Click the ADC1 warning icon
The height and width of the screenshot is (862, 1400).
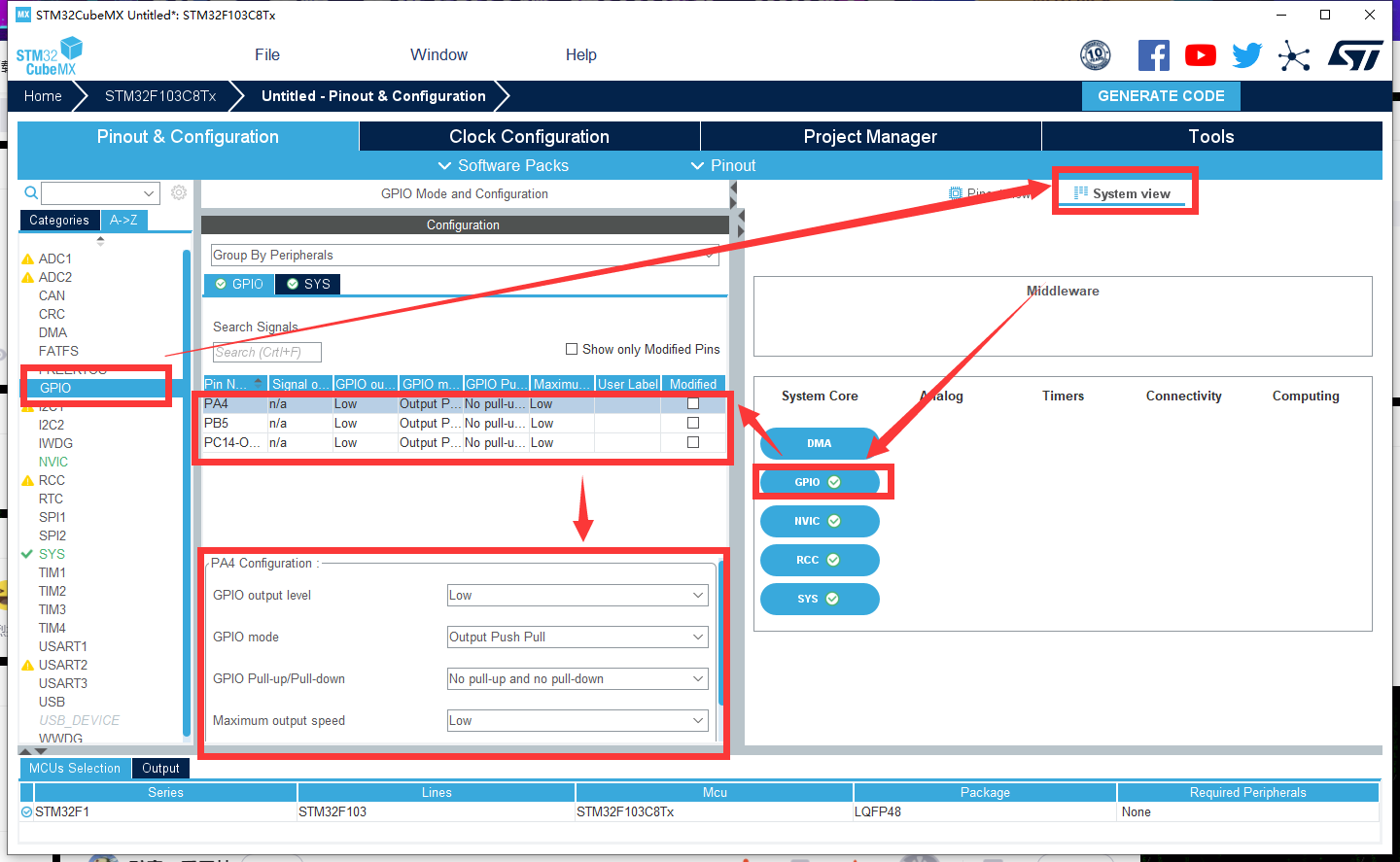click(27, 259)
